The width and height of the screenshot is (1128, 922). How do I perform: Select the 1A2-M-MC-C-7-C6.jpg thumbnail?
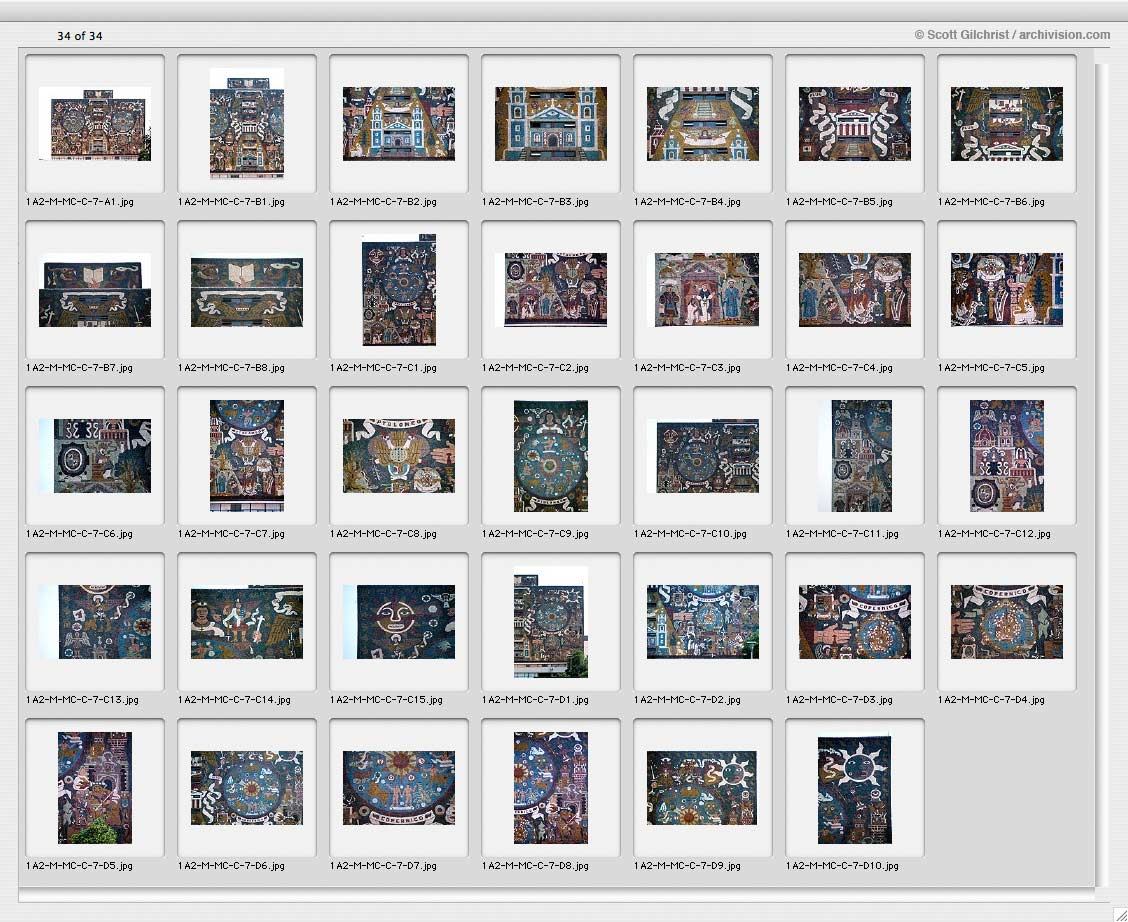click(95, 456)
